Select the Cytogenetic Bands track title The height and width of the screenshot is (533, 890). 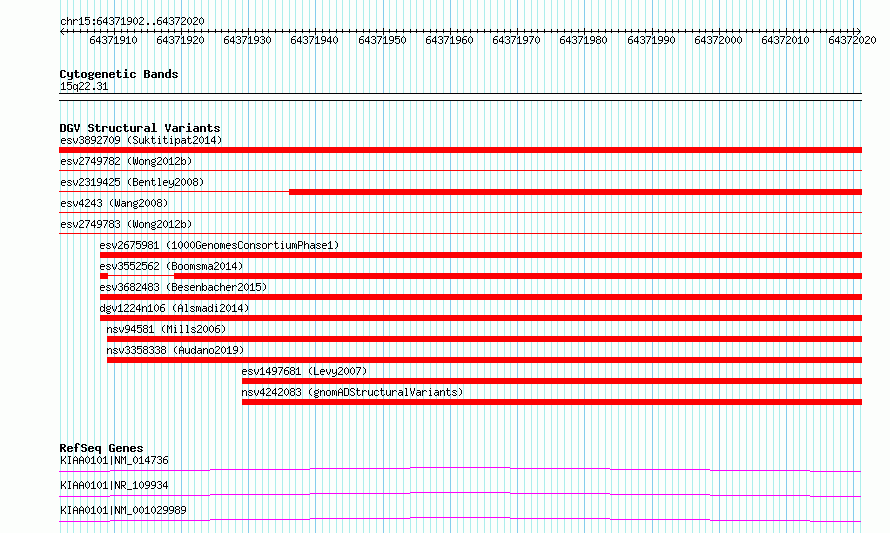click(x=119, y=74)
